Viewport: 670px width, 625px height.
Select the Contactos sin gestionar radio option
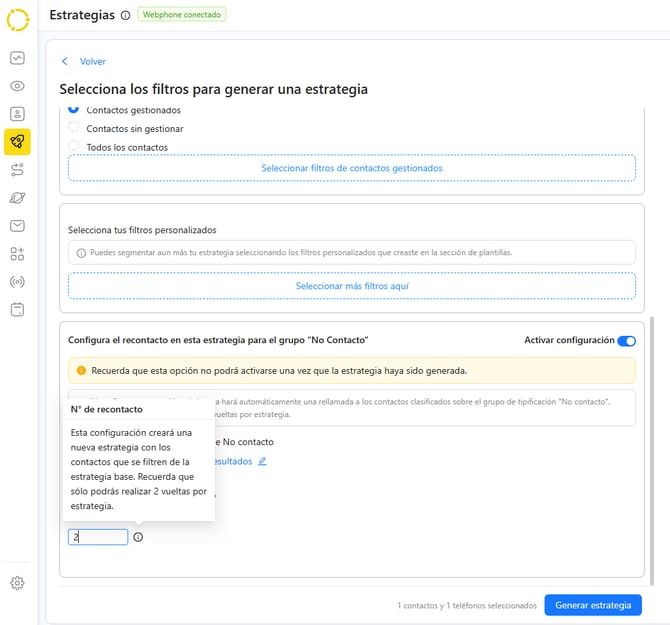(73, 127)
